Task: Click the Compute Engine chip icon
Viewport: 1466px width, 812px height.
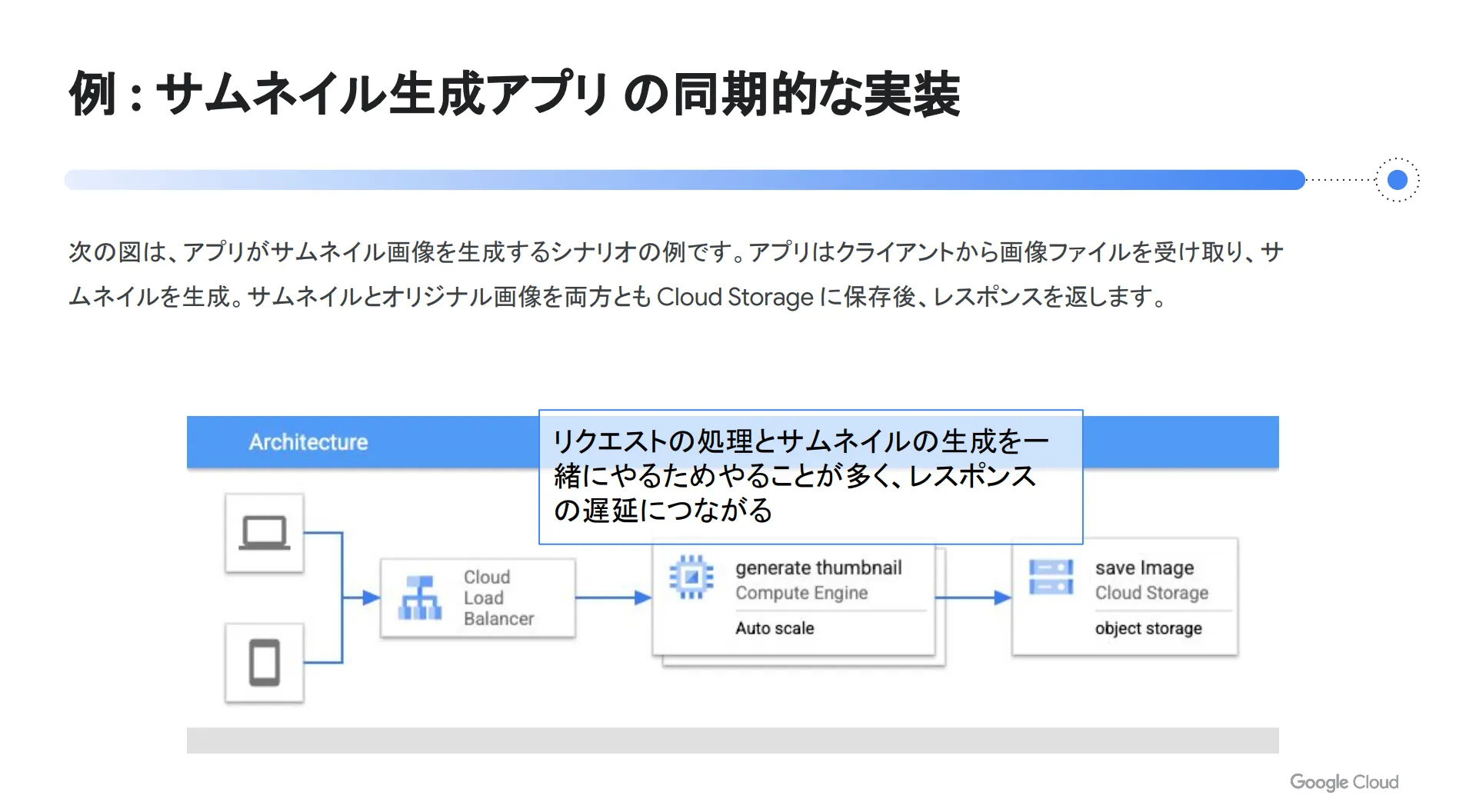Action: pos(691,577)
